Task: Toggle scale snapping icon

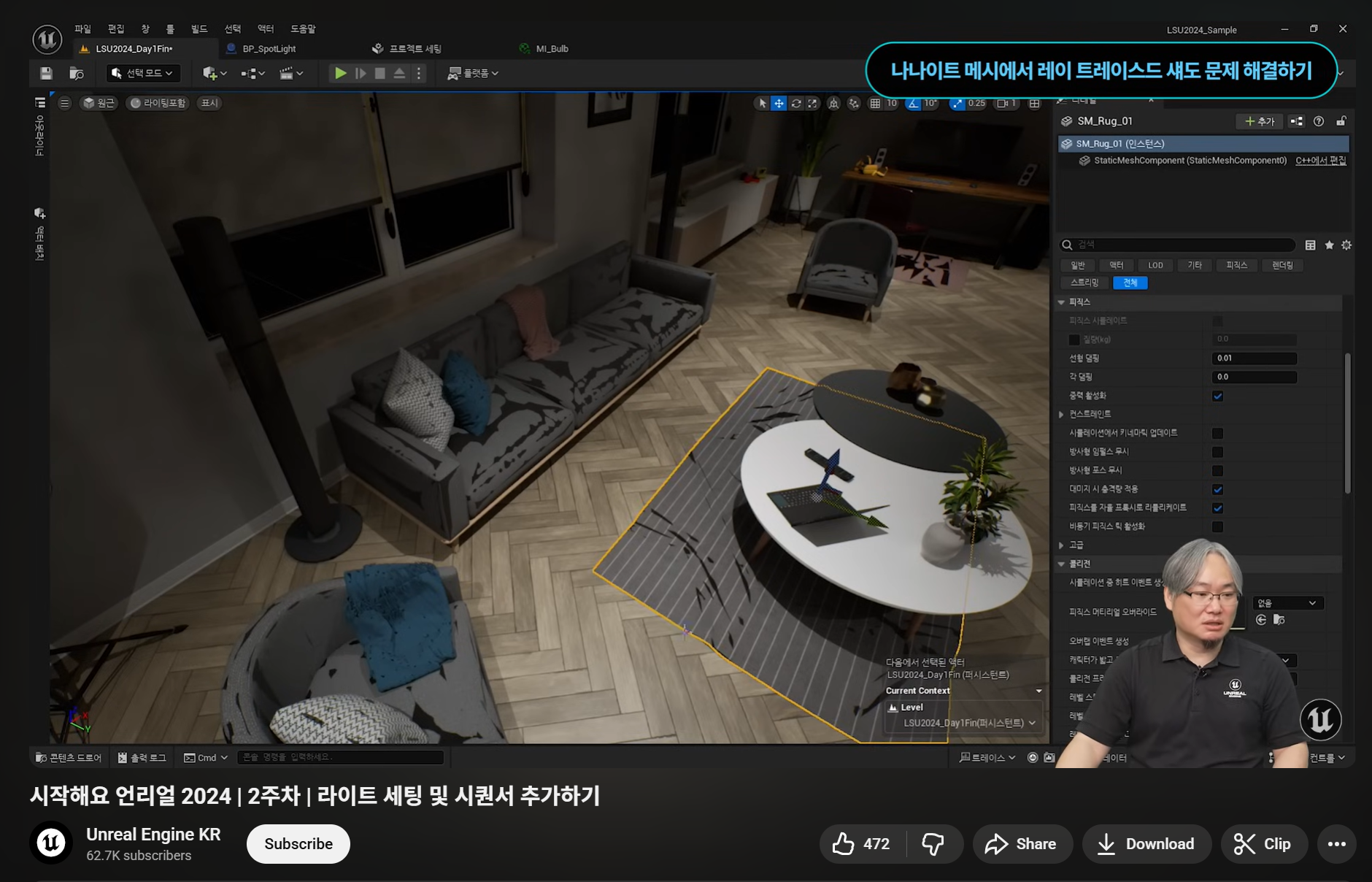Action: (x=957, y=104)
